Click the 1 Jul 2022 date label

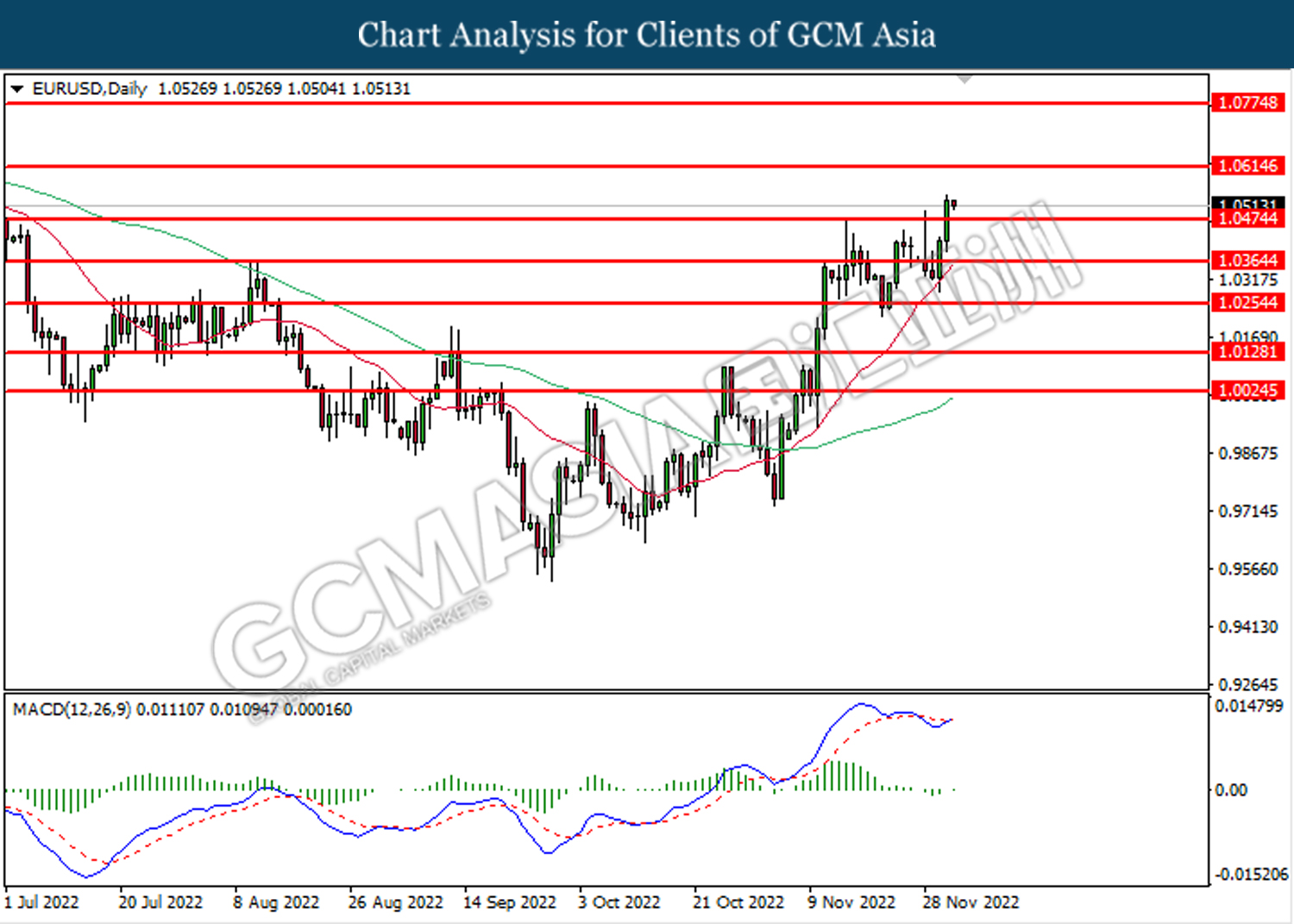(41, 902)
